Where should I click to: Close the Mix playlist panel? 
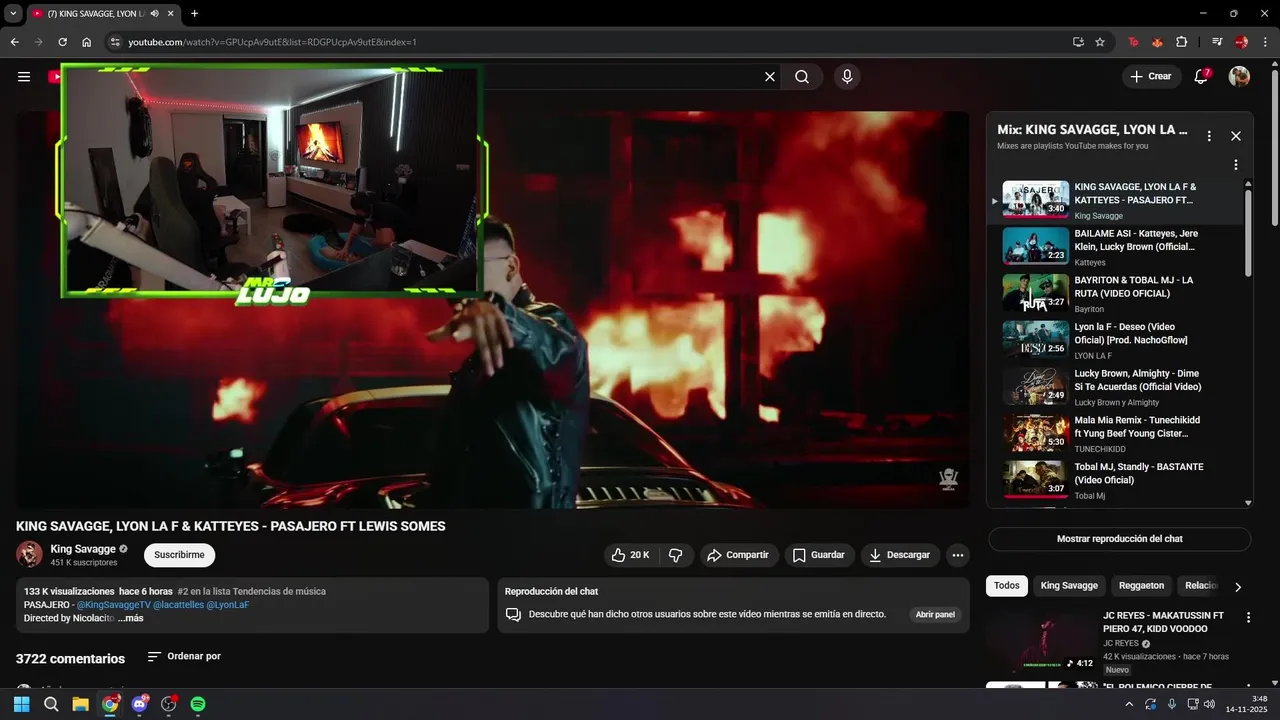(x=1236, y=136)
